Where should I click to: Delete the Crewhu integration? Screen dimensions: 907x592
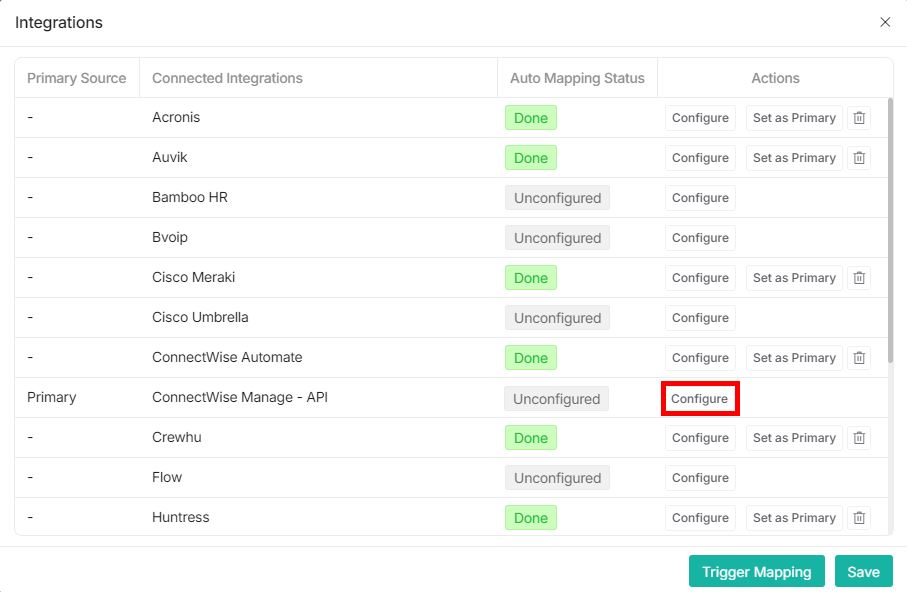tap(858, 437)
